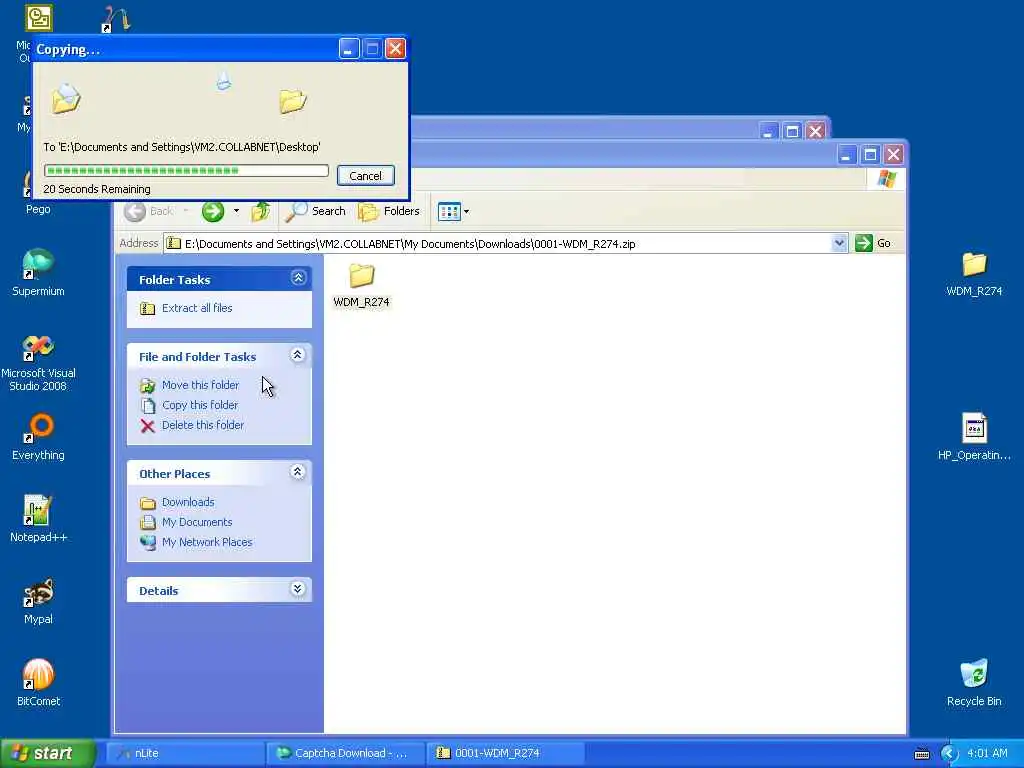This screenshot has width=1024, height=768.
Task: Expand the Details panel
Action: click(297, 589)
